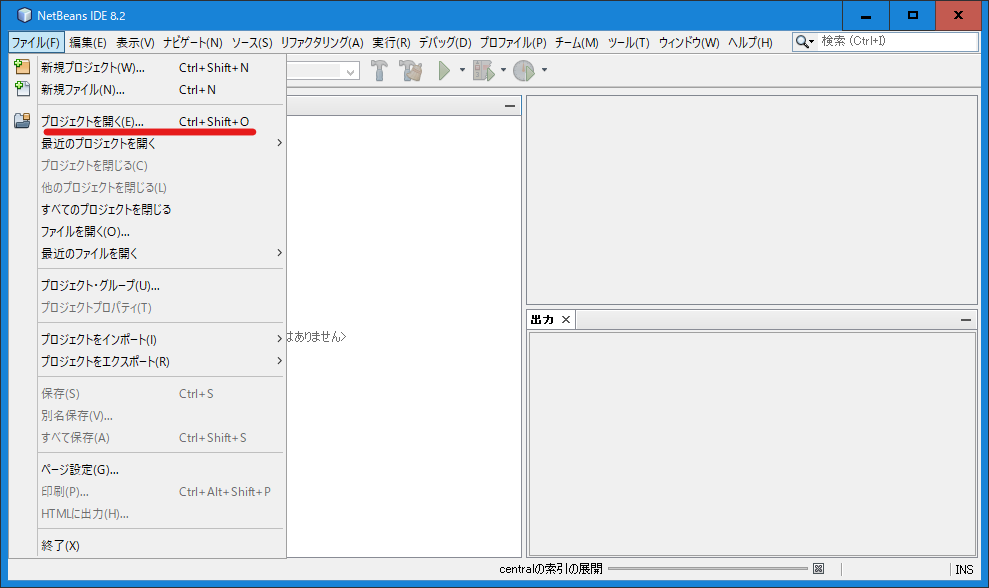Image resolution: width=989 pixels, height=588 pixels.
Task: Click the Debug Project toolbar icon
Action: 484,71
